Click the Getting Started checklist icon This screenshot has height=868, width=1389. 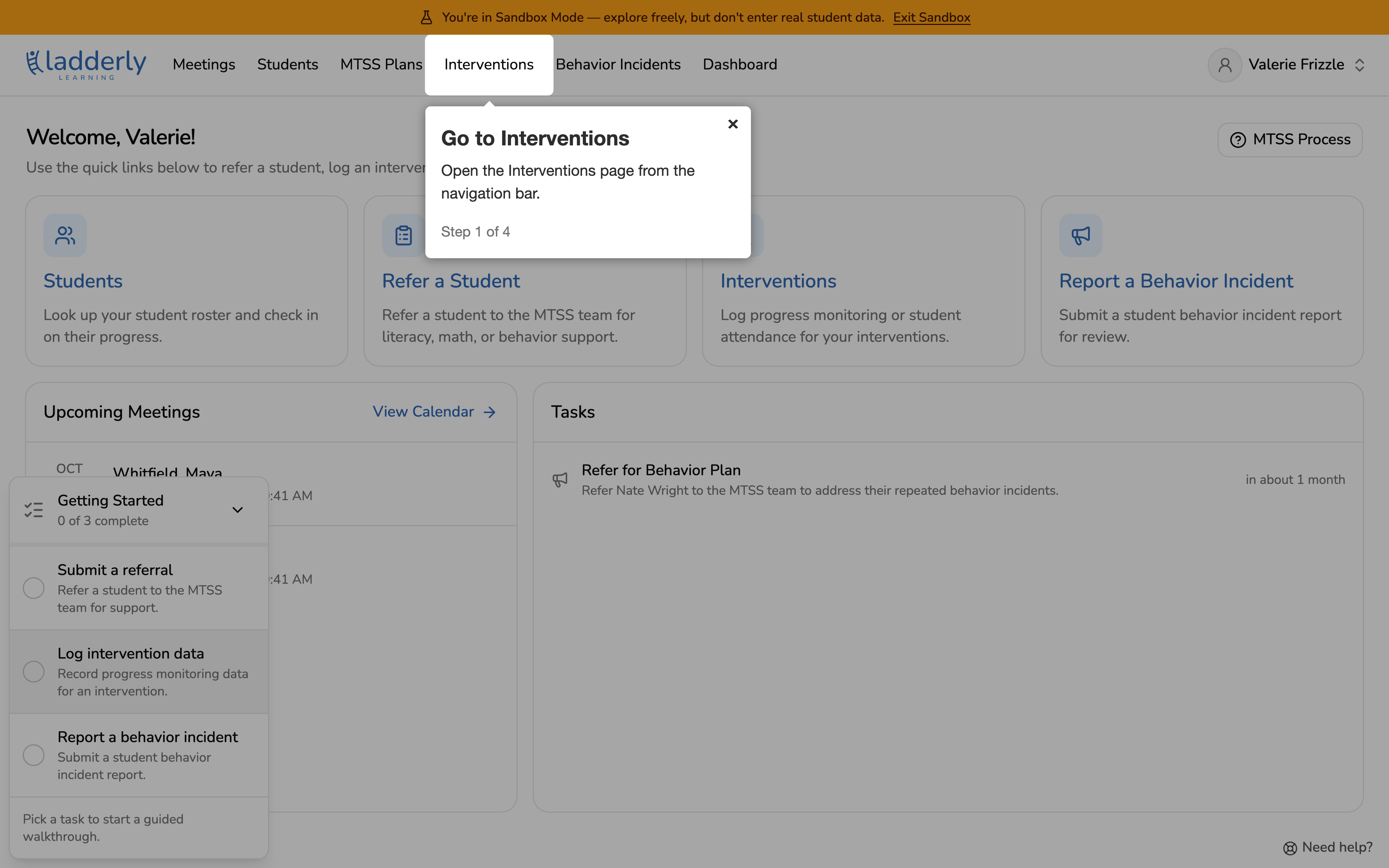point(34,510)
